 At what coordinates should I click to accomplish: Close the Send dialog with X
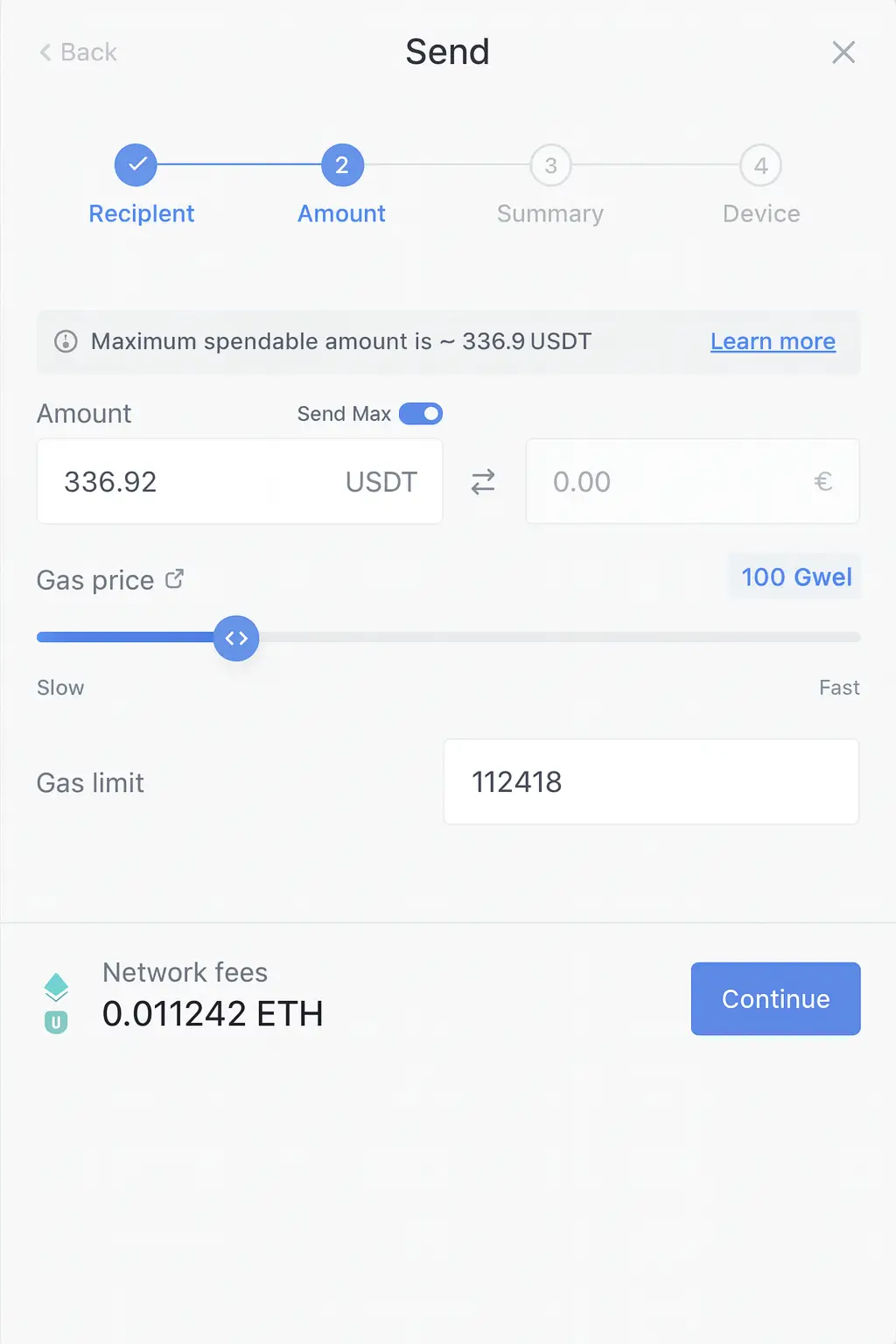pos(843,52)
